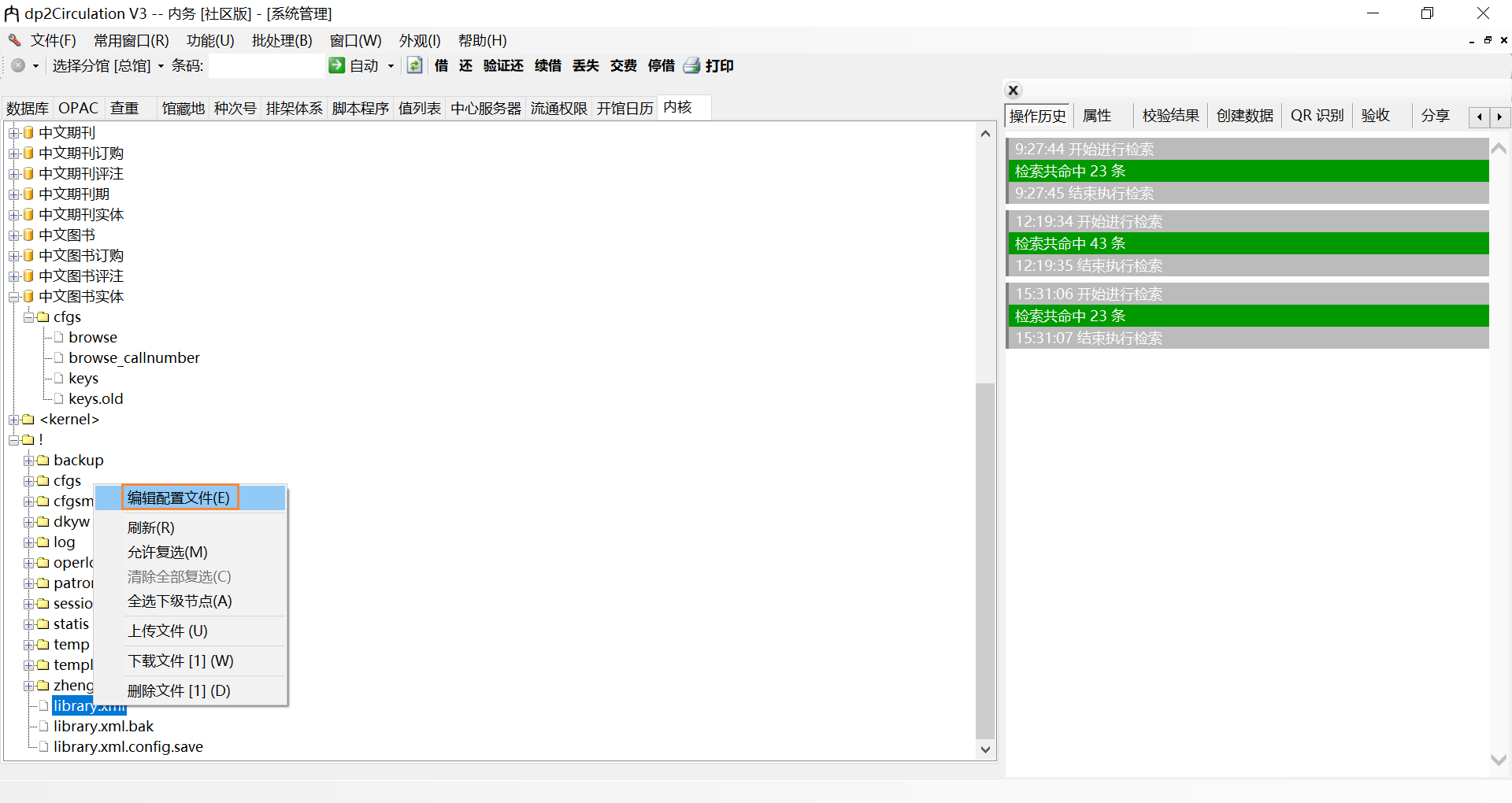Open the 帮助(H) menu

(x=482, y=40)
